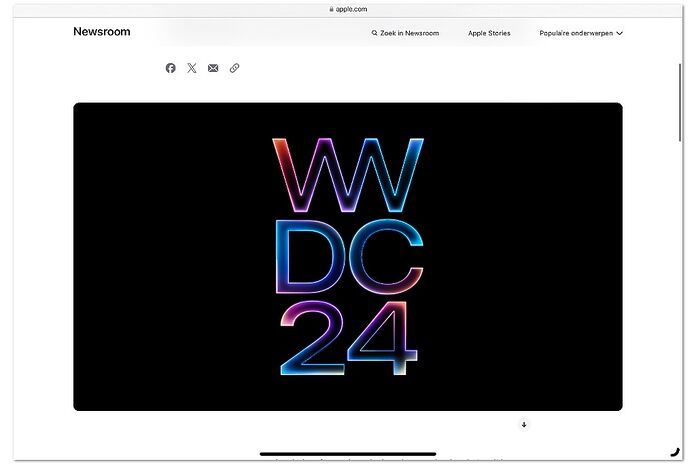The image size is (696, 464).
Task: Open Apple Stories
Action: tap(489, 33)
